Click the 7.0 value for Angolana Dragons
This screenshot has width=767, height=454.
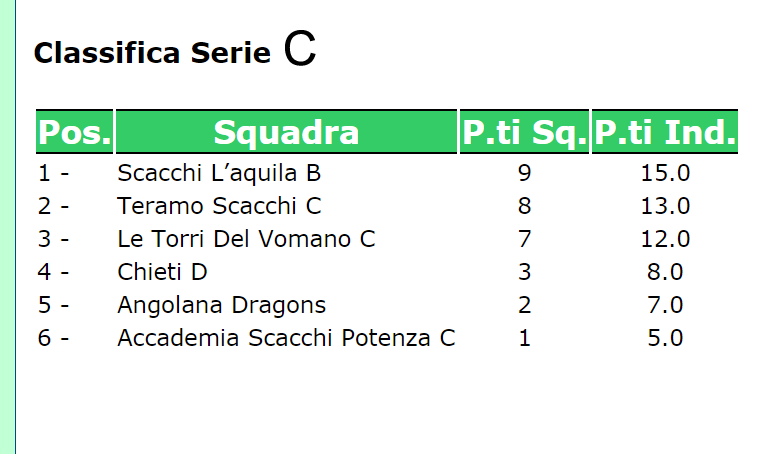[x=665, y=305]
